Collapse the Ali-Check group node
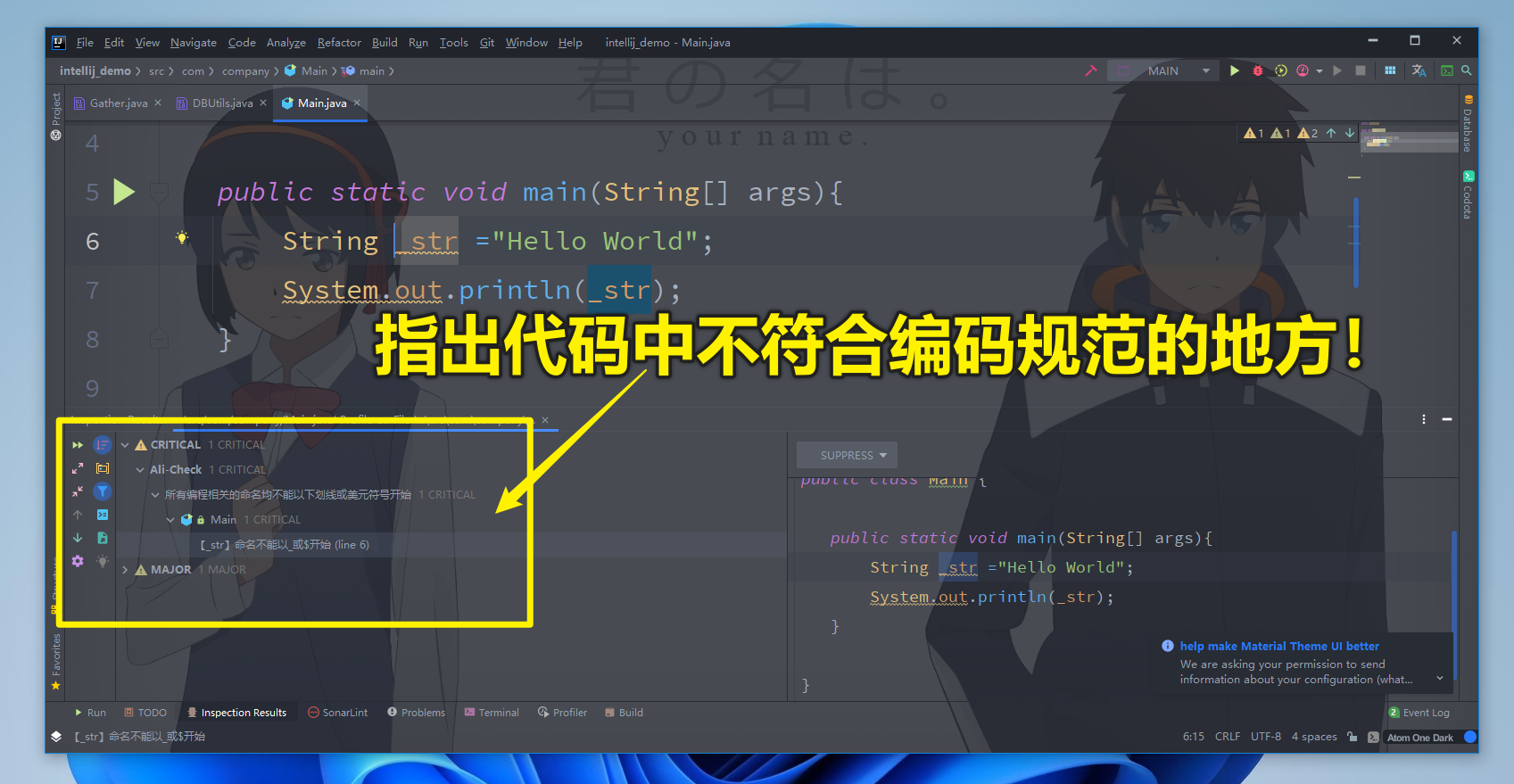 (140, 470)
